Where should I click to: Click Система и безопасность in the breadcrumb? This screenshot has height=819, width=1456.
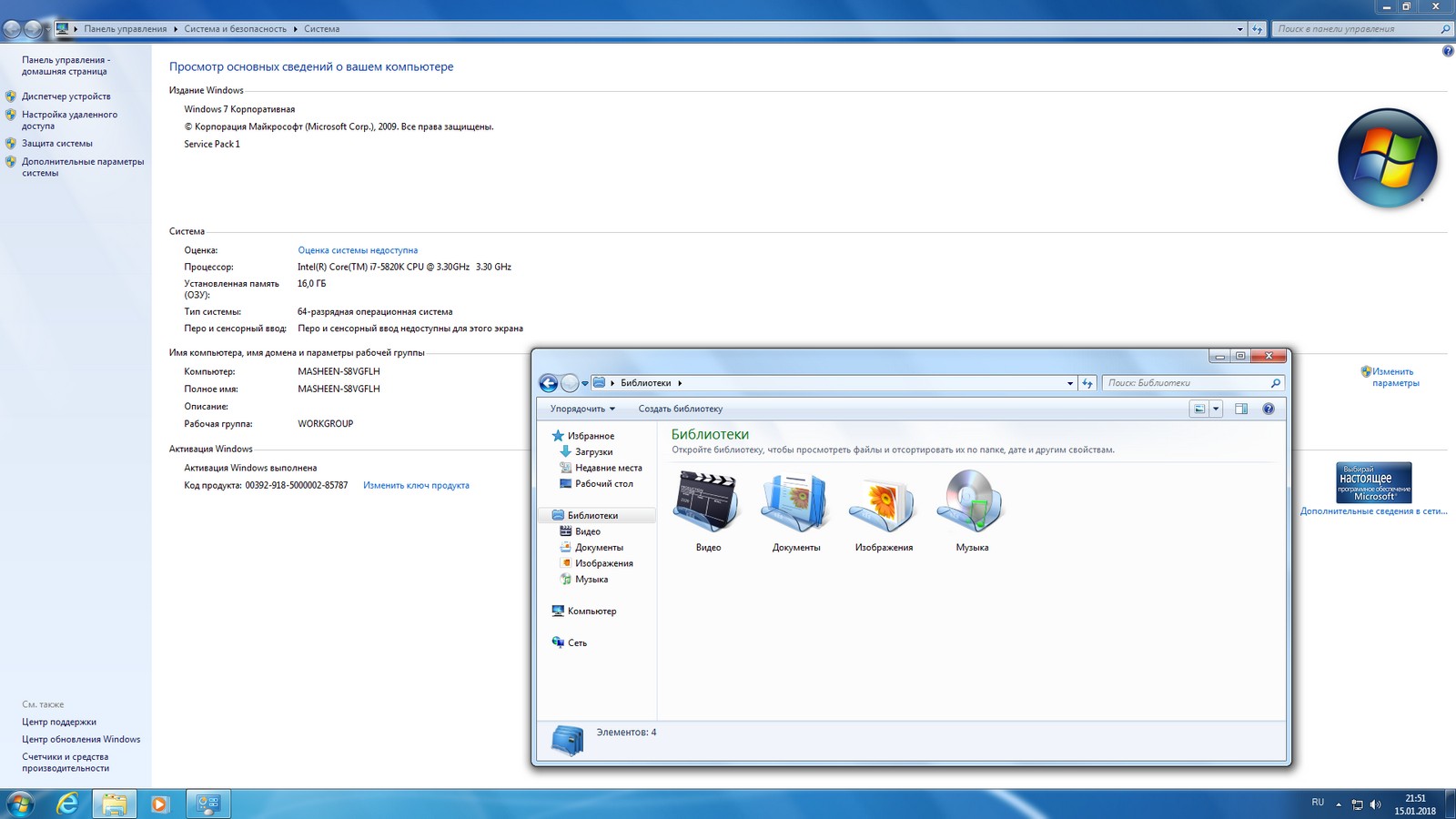tap(236, 29)
